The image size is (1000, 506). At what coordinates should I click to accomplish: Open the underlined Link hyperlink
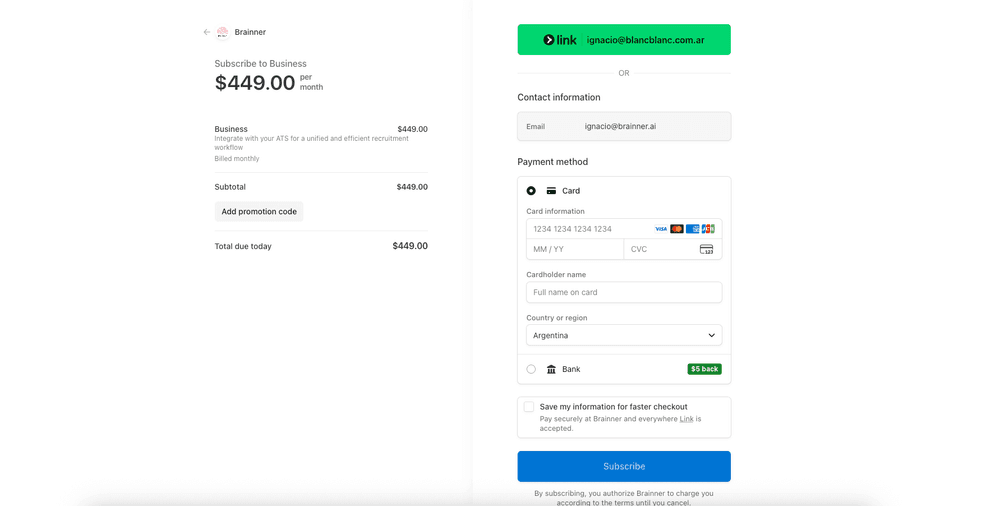tap(686, 419)
